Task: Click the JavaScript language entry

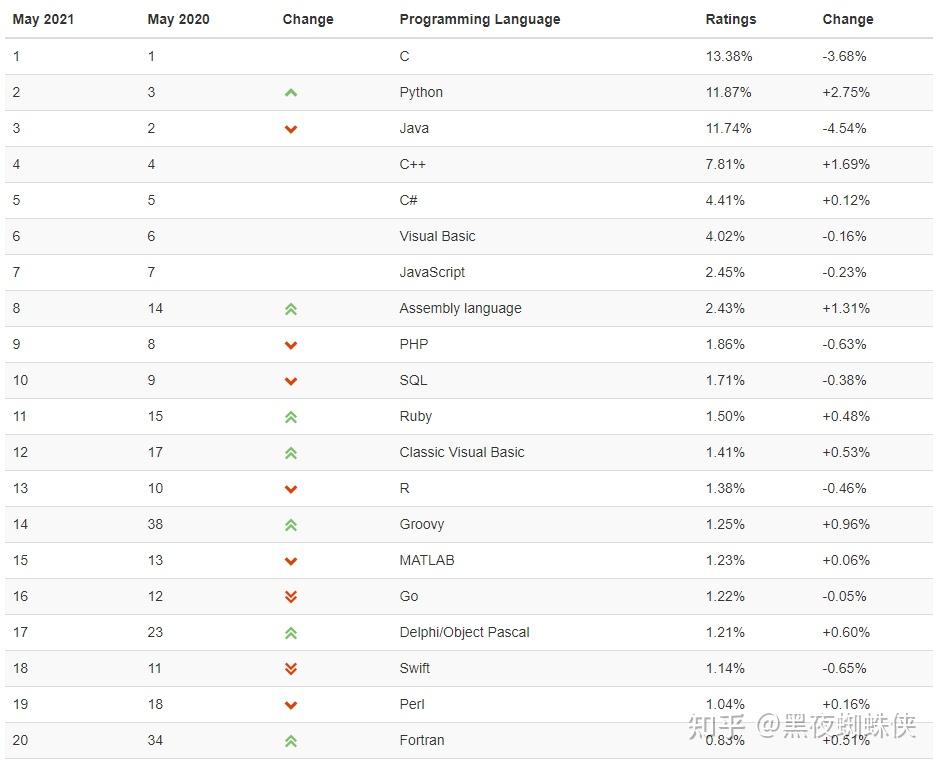Action: click(432, 272)
